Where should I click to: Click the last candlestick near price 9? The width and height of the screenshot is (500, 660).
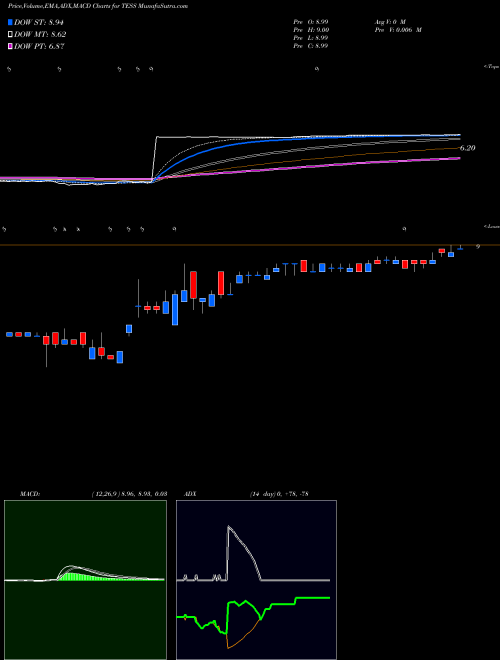point(460,248)
